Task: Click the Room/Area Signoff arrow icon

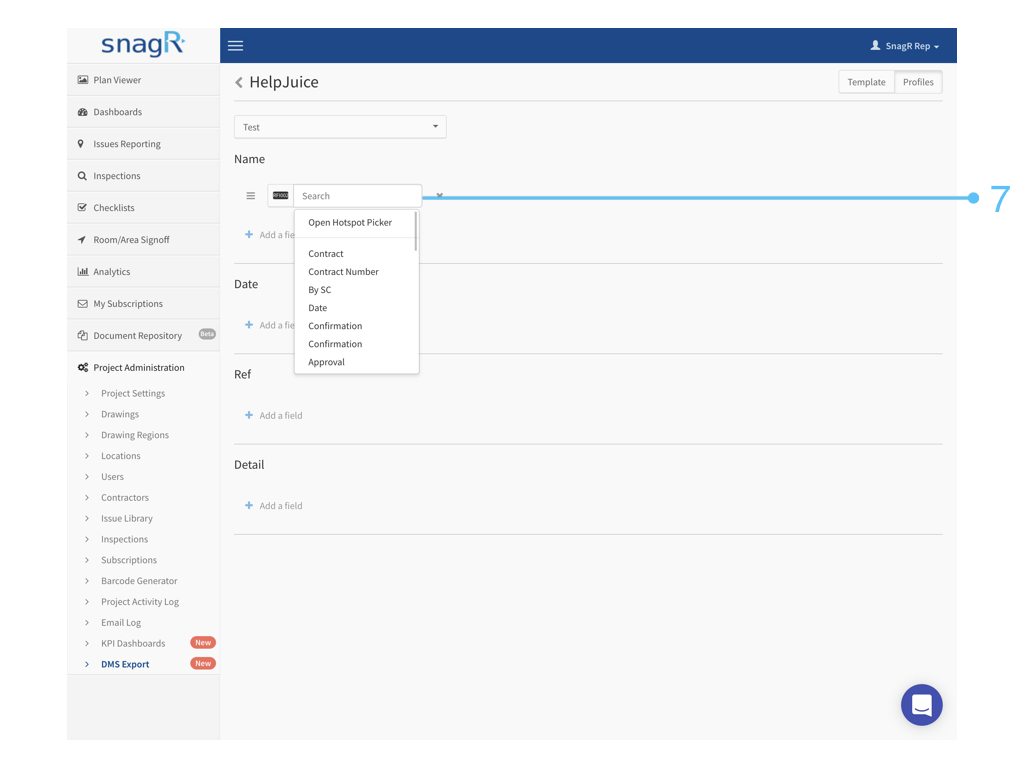Action: tap(82, 240)
